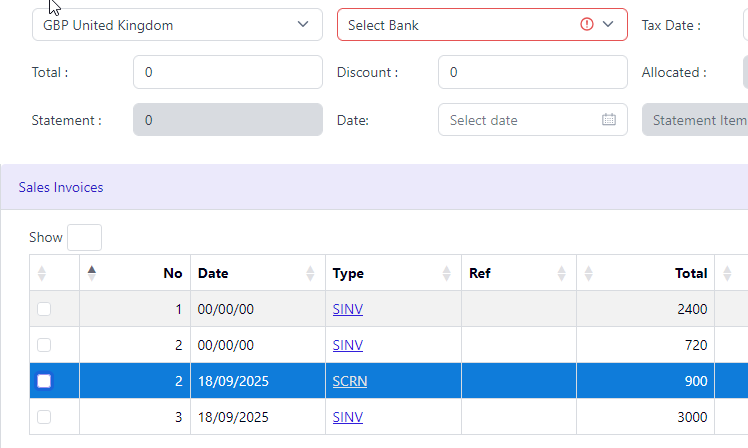Screen dimensions: 748x448
Task: Tick checkbox for the SCRN 900 row
Action: [44, 381]
